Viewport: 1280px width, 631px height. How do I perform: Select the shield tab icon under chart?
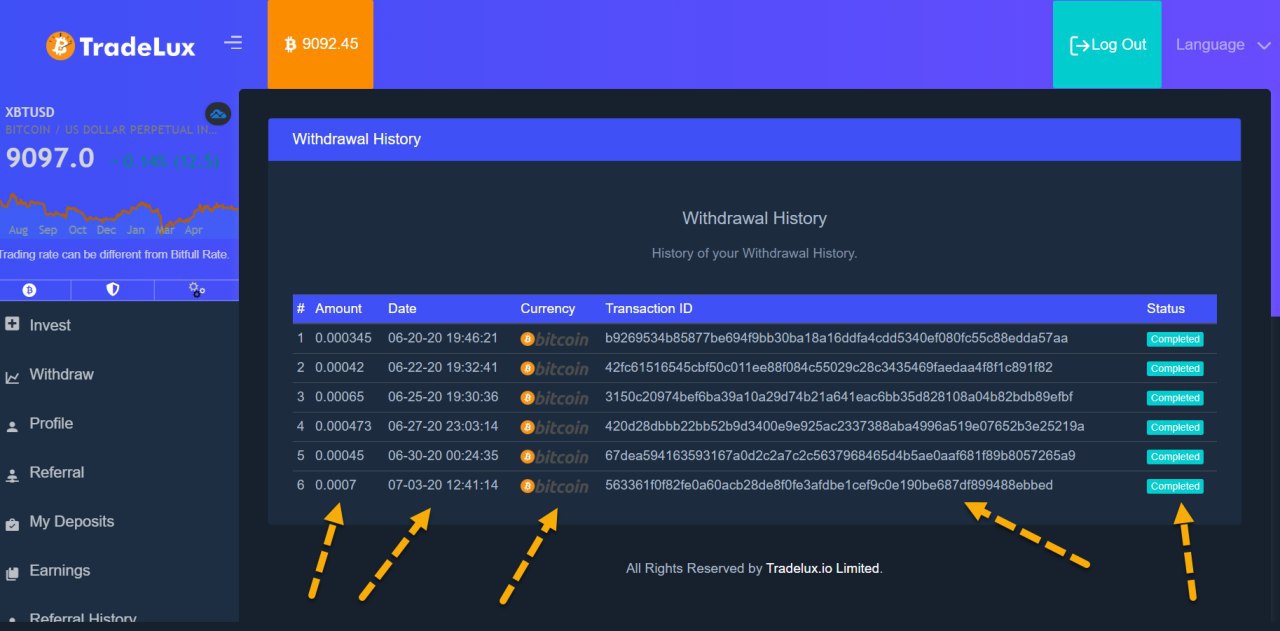(x=113, y=290)
